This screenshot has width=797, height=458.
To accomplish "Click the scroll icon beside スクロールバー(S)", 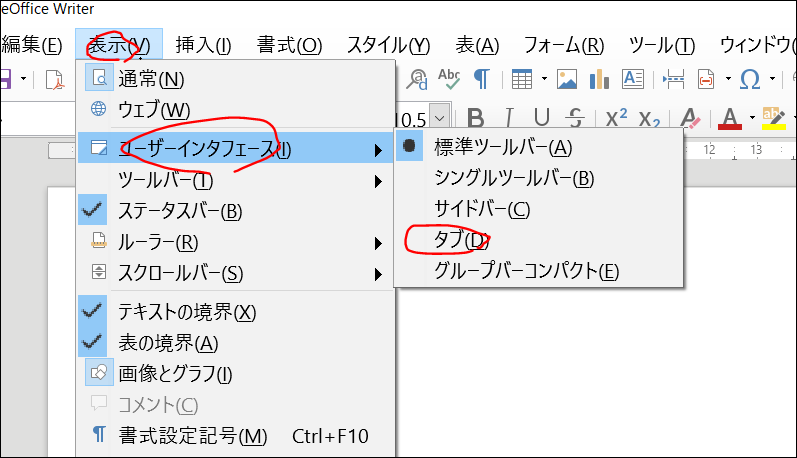I will click(98, 271).
